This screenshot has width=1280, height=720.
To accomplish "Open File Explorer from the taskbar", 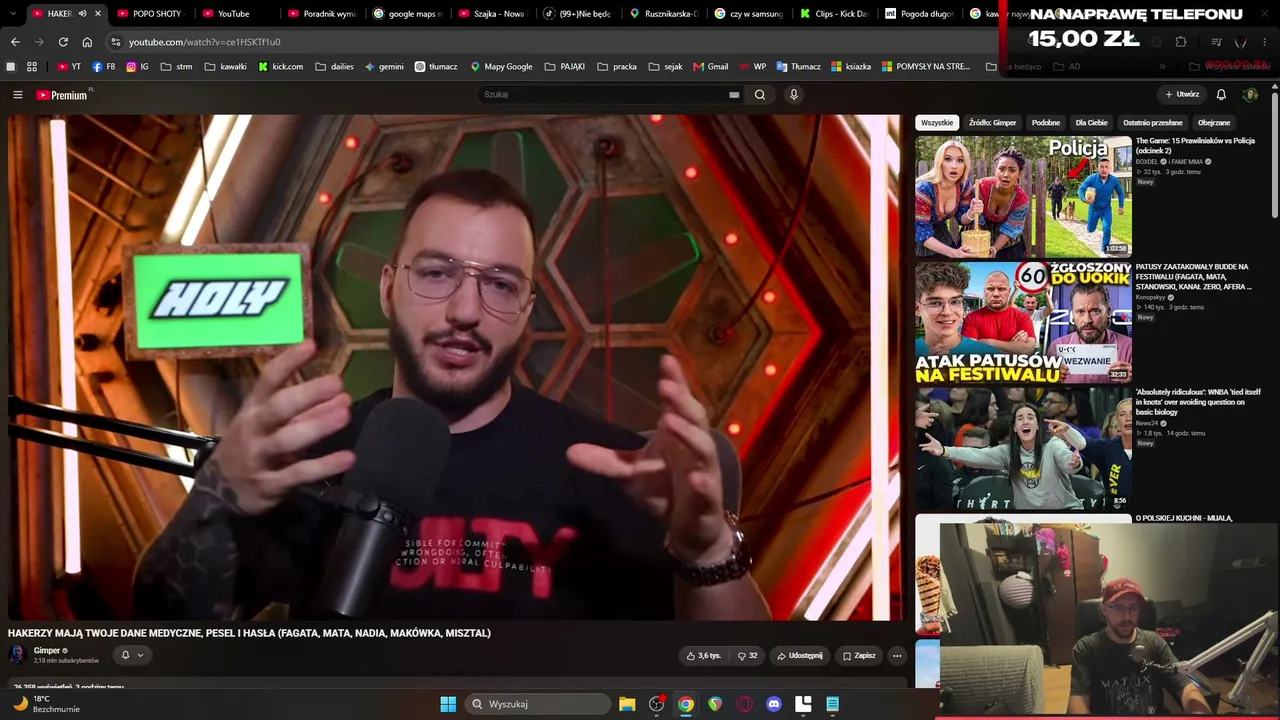I will click(x=627, y=704).
